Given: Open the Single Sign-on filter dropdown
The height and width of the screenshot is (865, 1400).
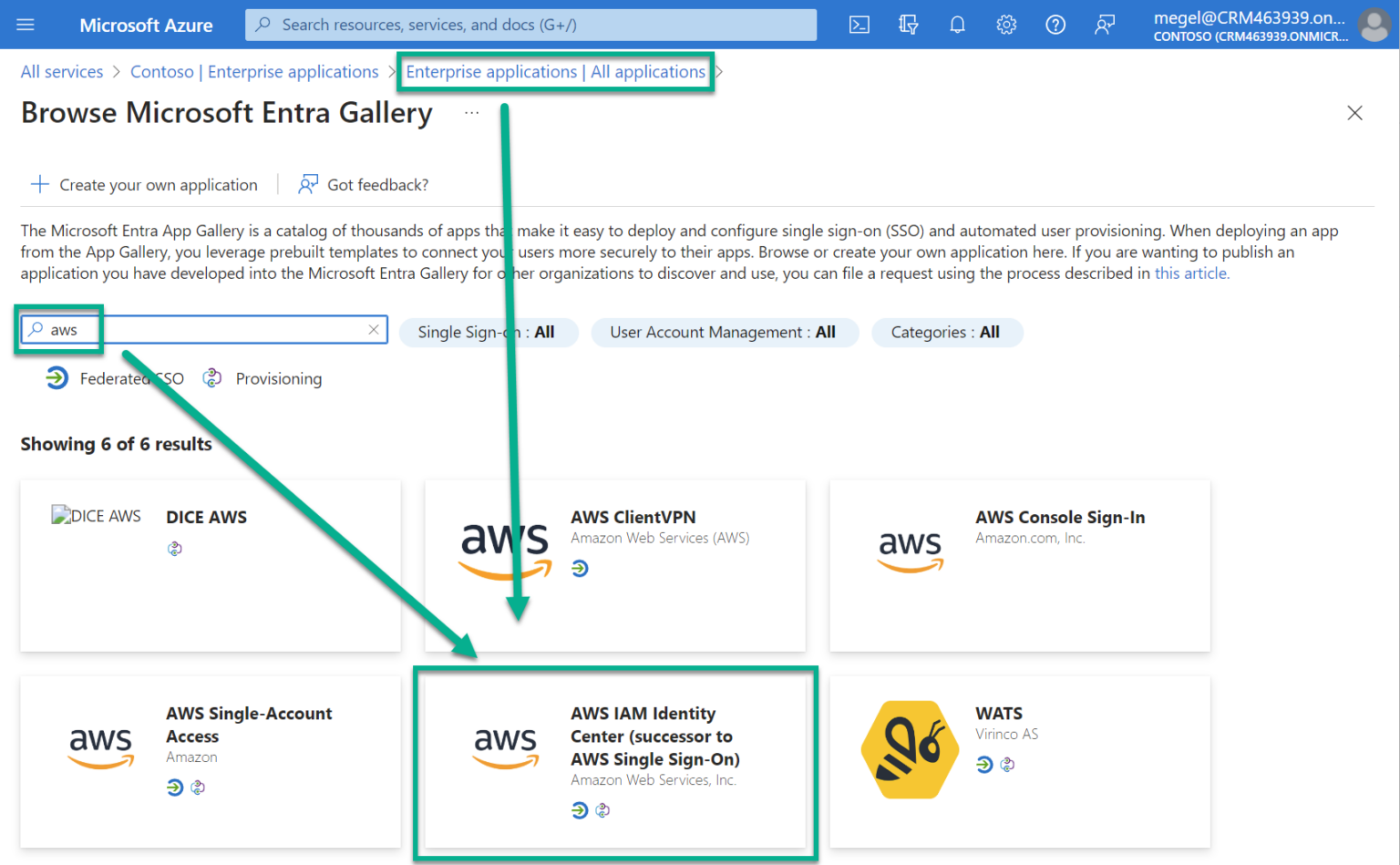Looking at the screenshot, I should point(489,332).
